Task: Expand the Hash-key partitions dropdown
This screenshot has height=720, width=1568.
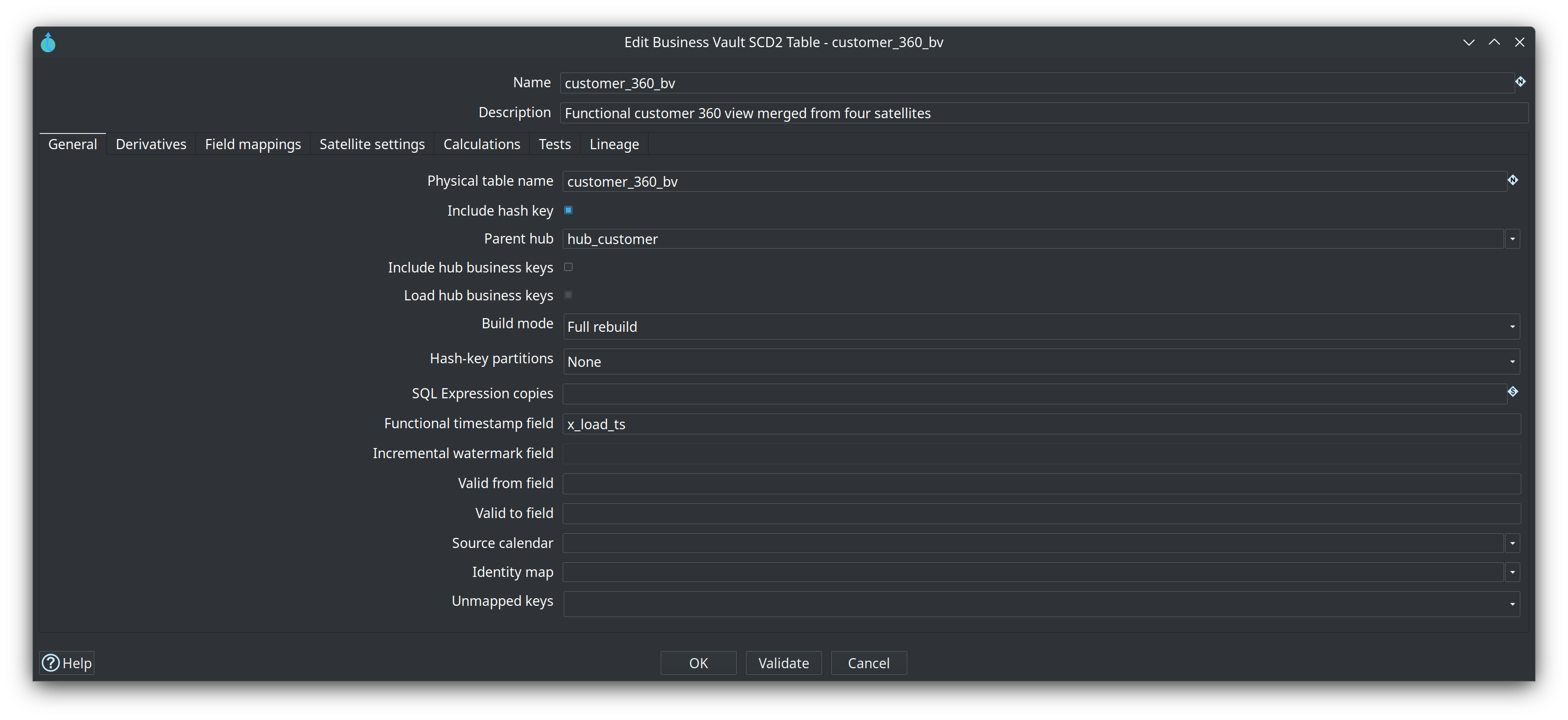Action: pyautogui.click(x=1041, y=361)
